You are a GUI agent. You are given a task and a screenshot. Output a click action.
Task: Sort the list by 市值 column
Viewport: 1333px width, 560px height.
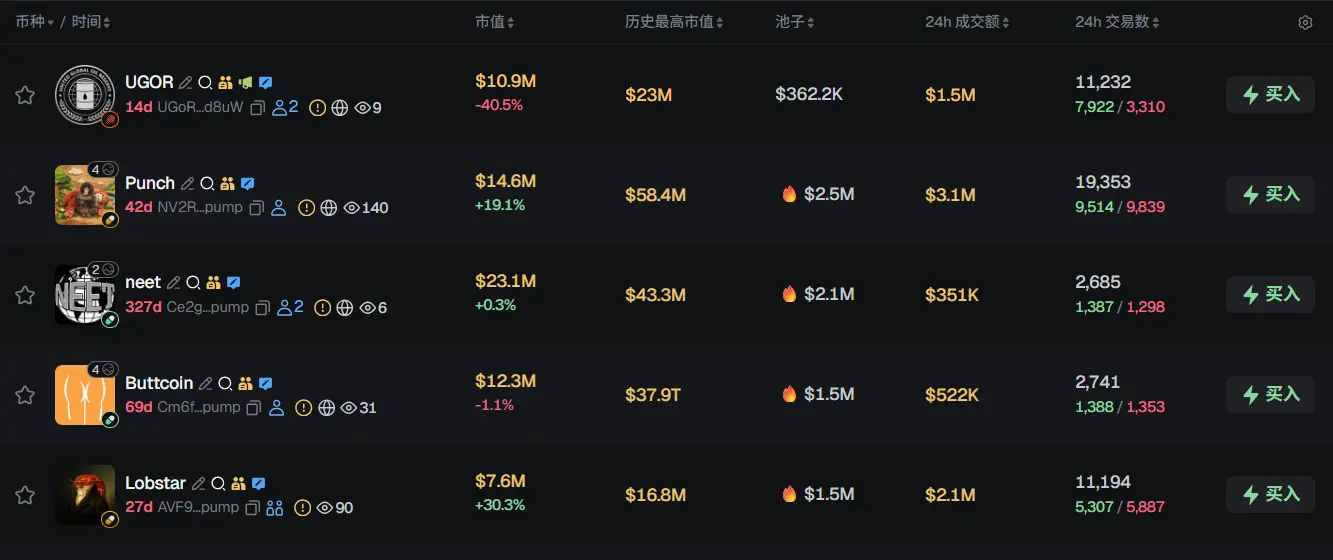[495, 22]
